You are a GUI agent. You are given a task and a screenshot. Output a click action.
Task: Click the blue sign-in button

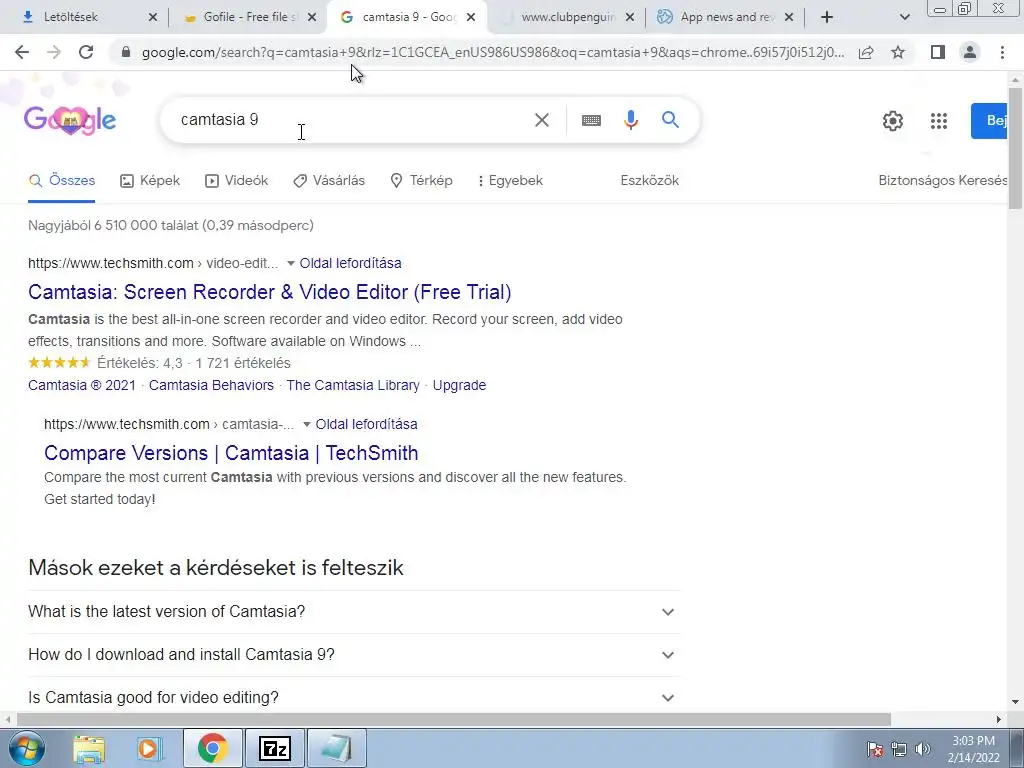pos(989,121)
